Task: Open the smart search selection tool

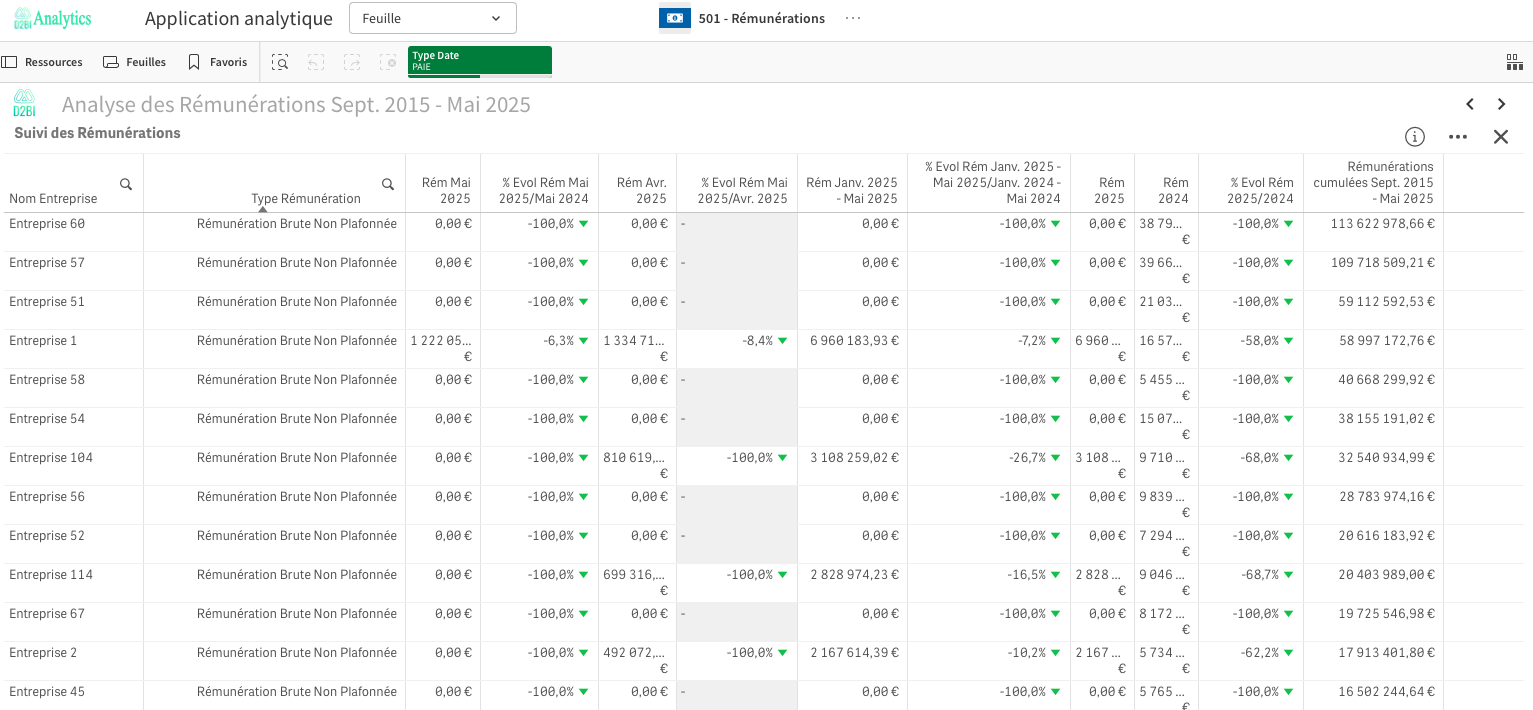Action: [x=281, y=62]
